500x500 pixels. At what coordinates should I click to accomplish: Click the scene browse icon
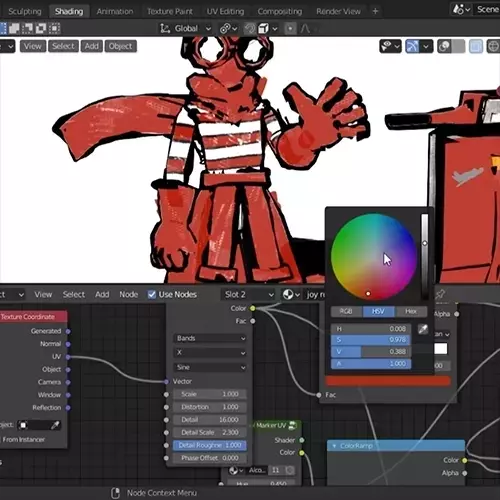coord(461,10)
